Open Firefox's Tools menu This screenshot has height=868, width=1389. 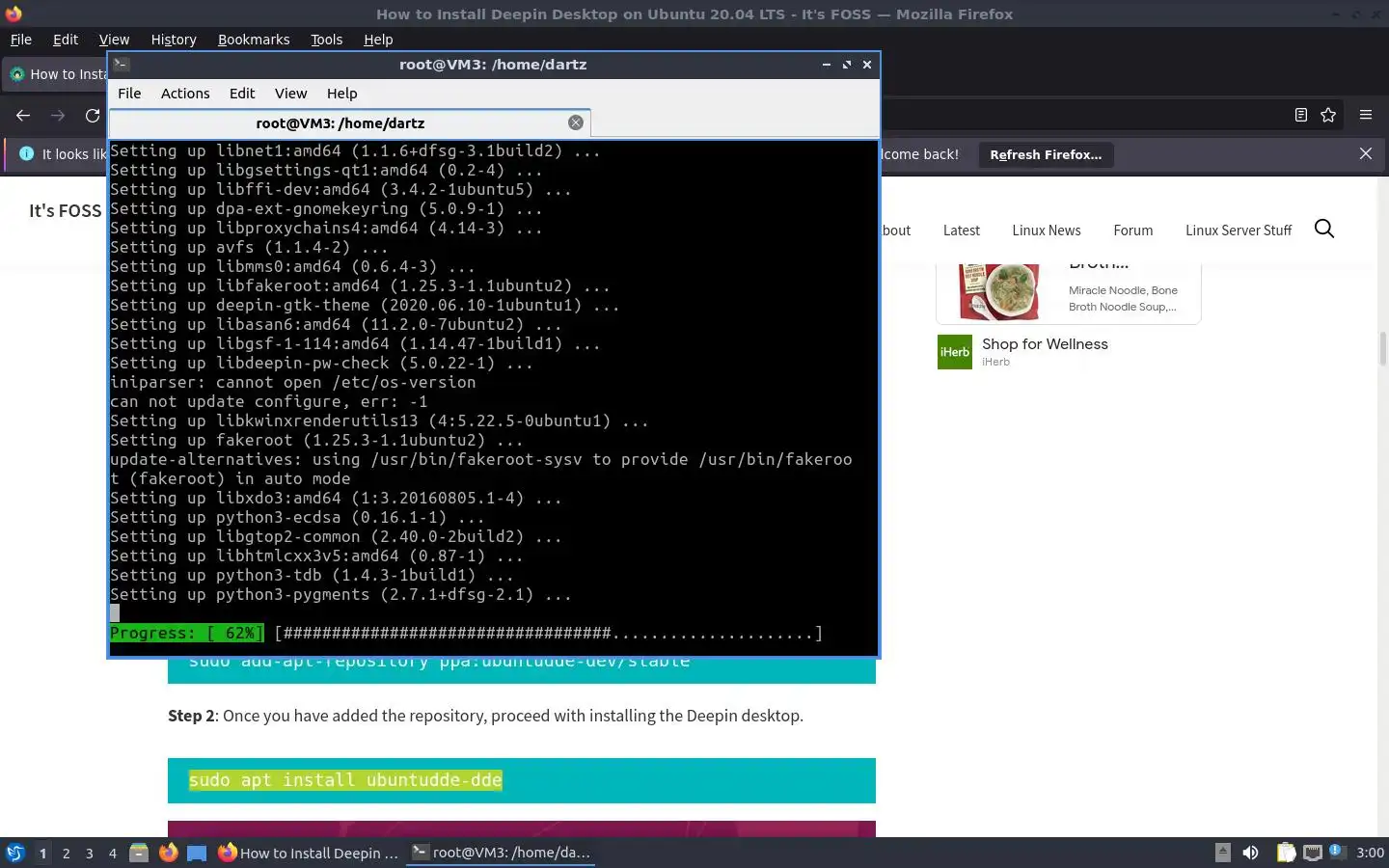[x=326, y=40]
